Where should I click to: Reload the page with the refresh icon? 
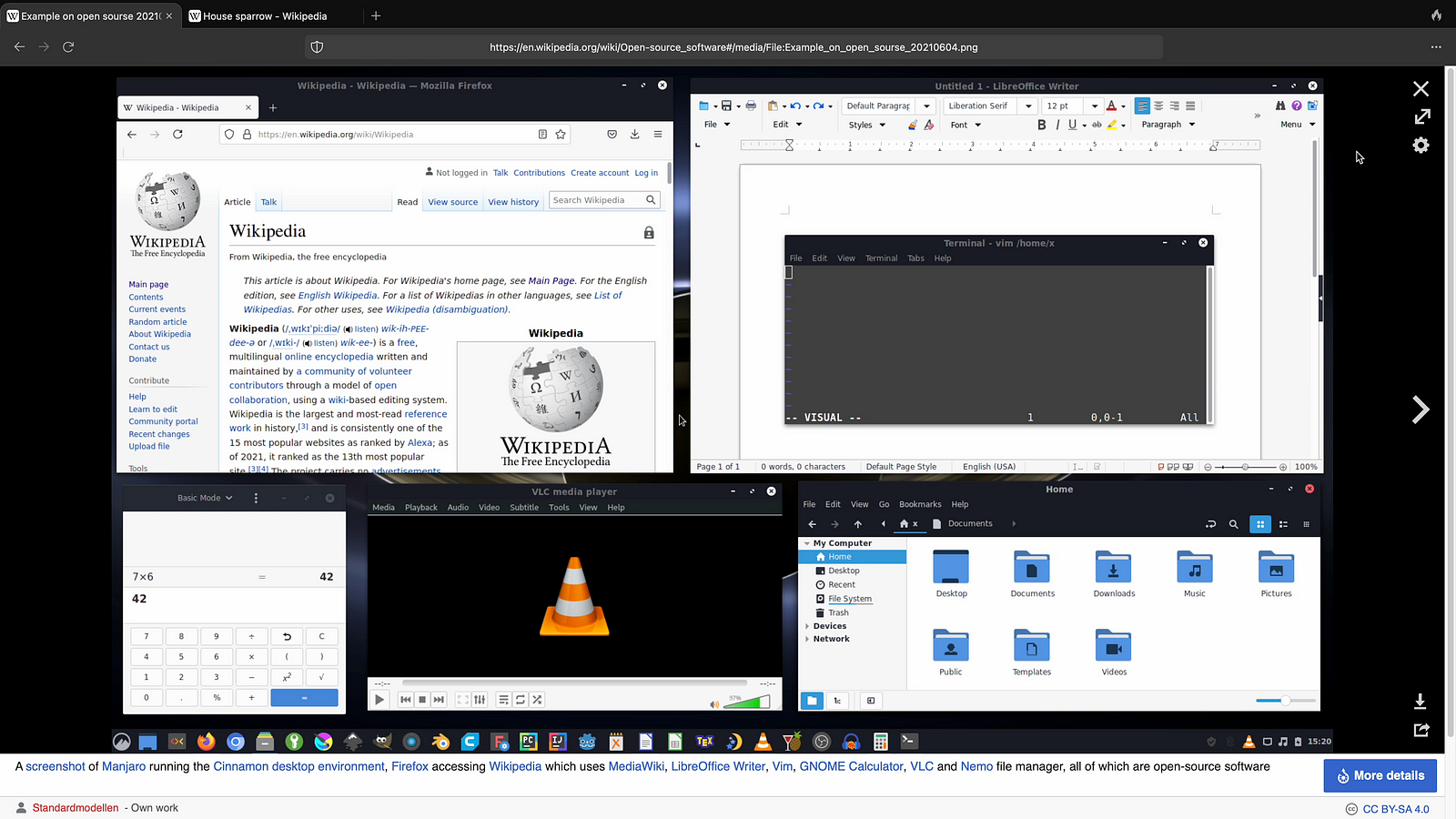68,46
